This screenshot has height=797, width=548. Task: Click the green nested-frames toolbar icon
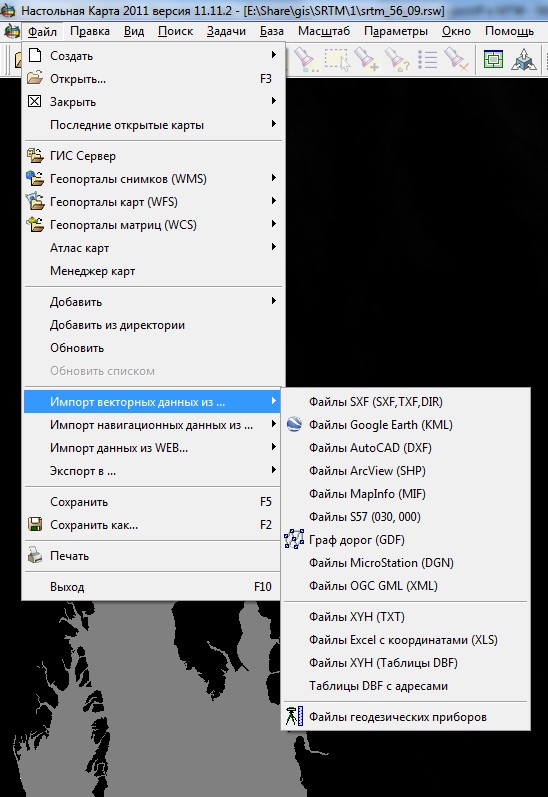493,59
